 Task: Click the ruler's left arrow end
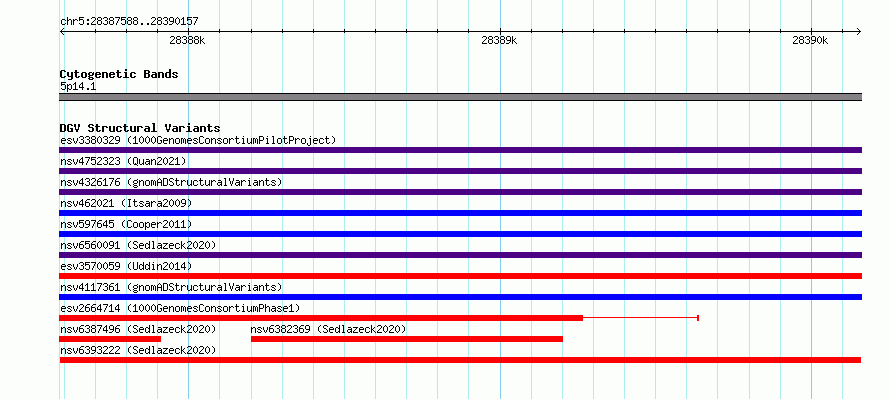pos(62,31)
